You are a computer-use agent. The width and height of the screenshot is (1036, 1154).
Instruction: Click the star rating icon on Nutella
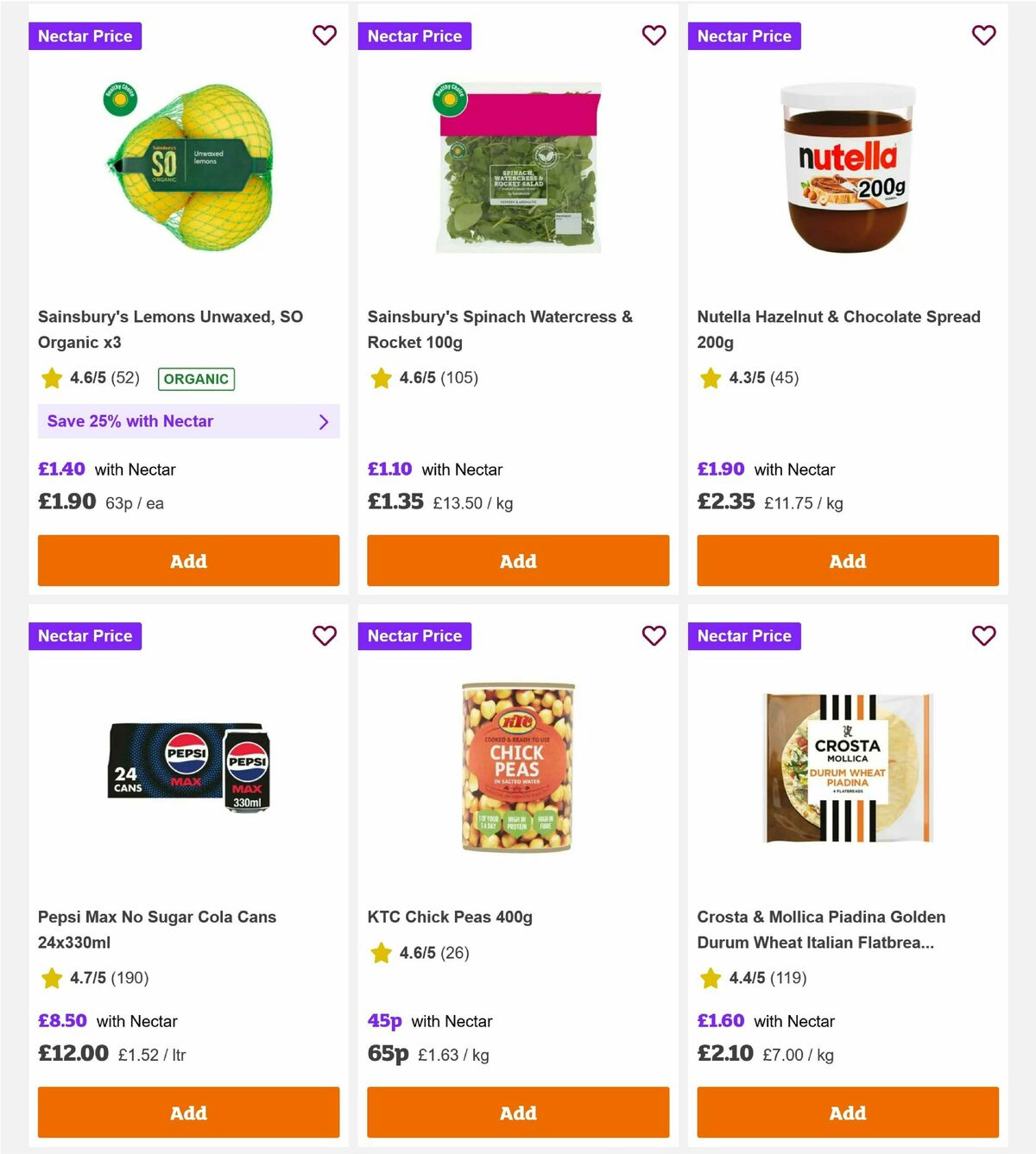[x=710, y=378]
